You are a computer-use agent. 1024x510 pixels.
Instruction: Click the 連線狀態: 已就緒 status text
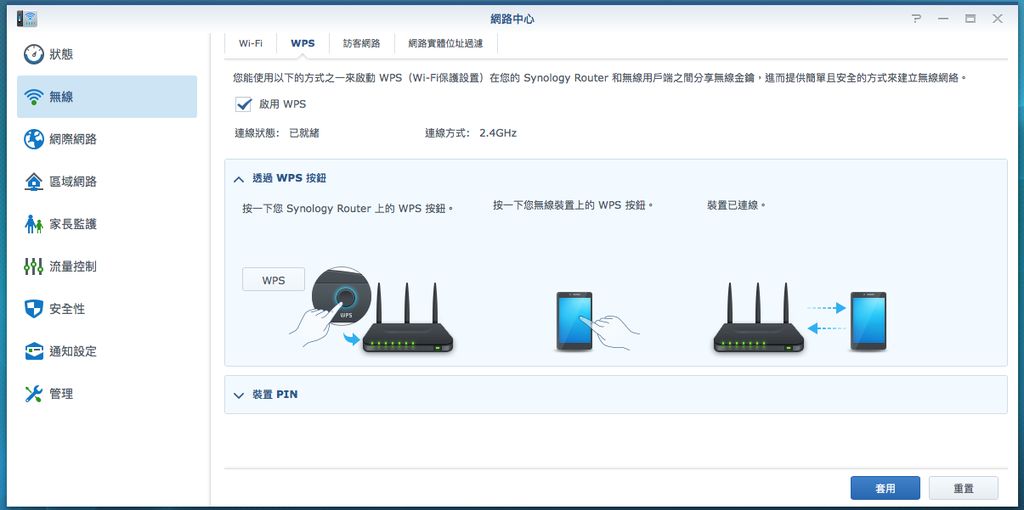277,133
